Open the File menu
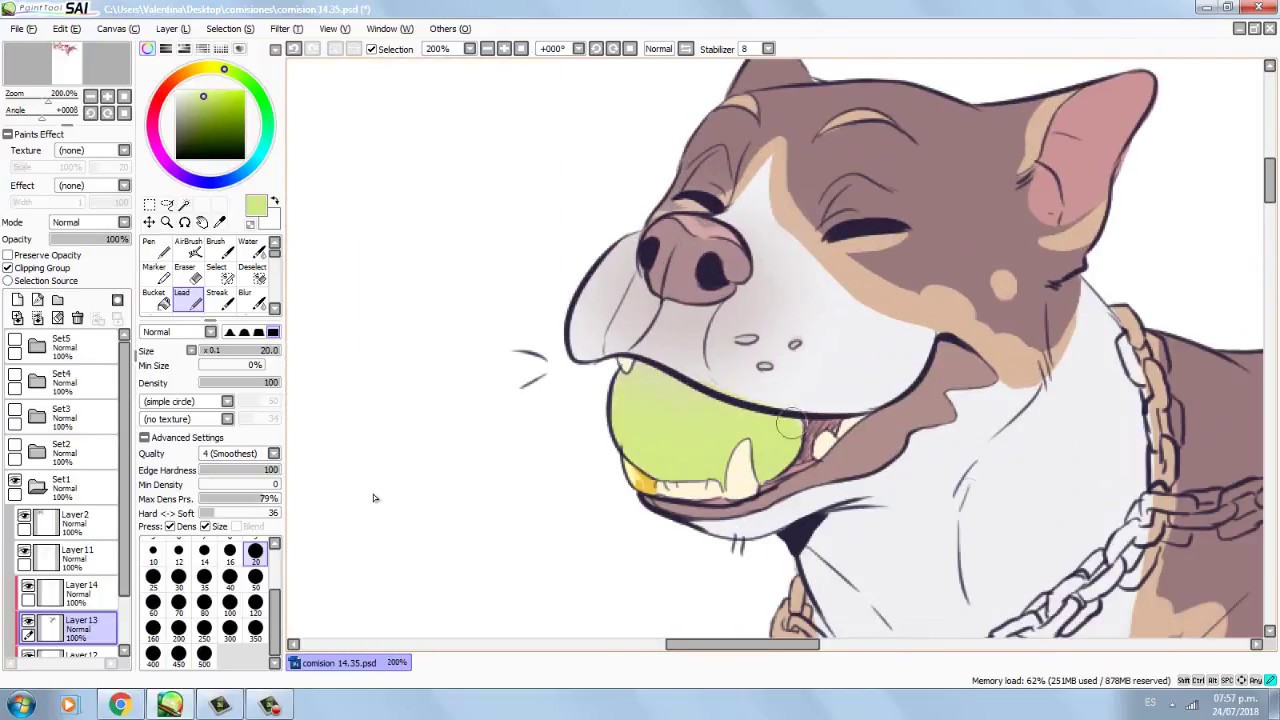 point(23,29)
